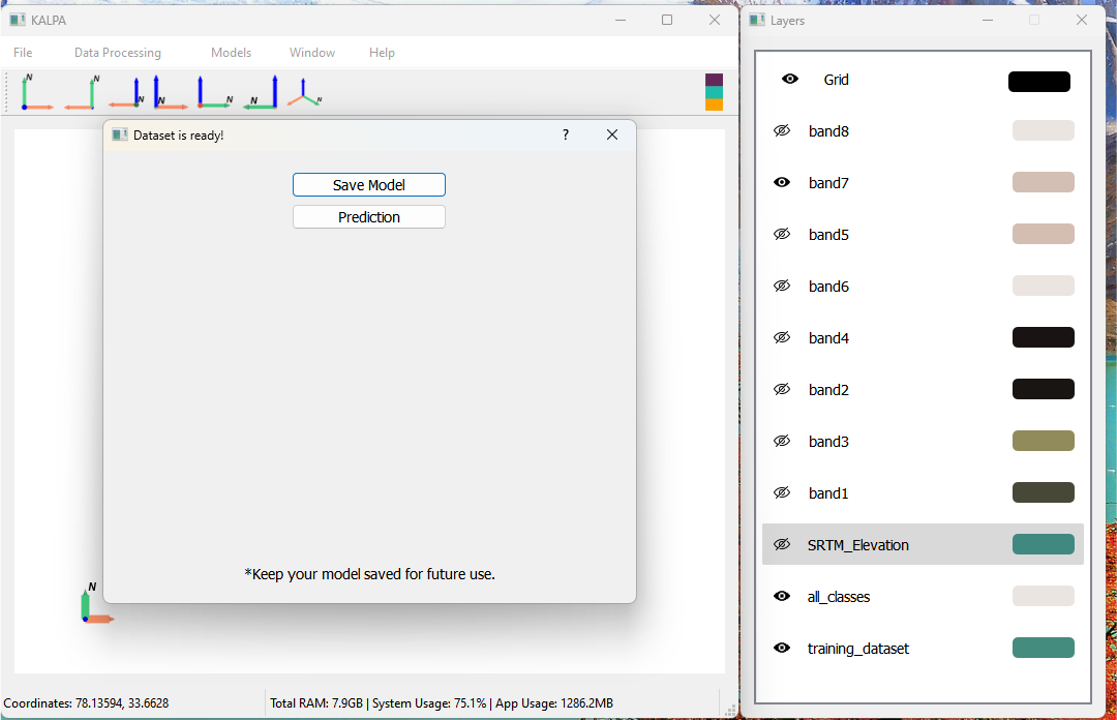Viewport: 1117px width, 720px height.
Task: Select the band1 layer name
Action: pyautogui.click(x=828, y=494)
